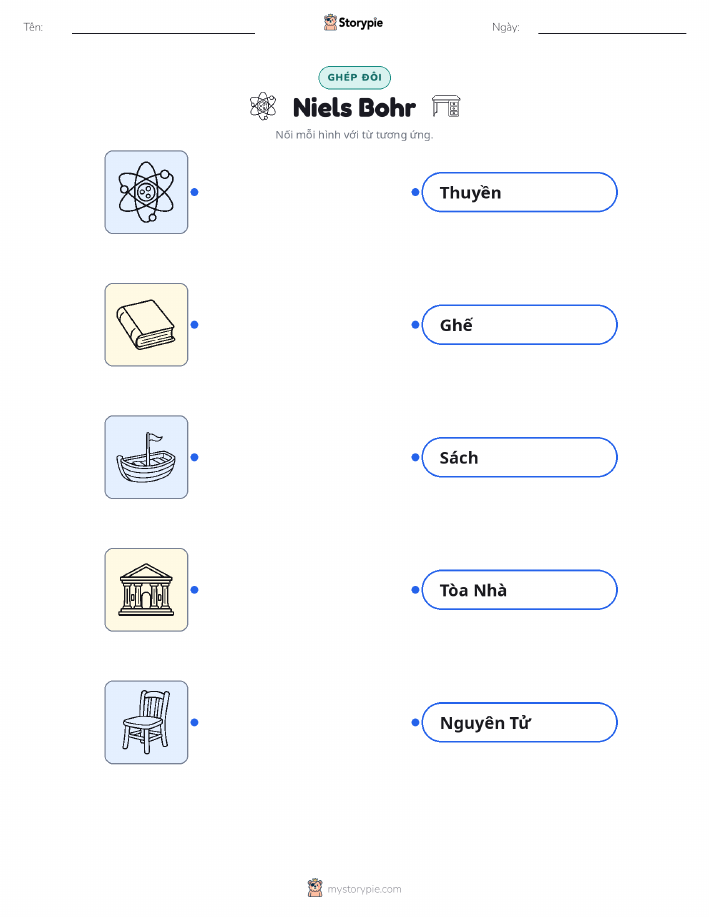Choose the Sách word box
709x917 pixels.
(519, 457)
